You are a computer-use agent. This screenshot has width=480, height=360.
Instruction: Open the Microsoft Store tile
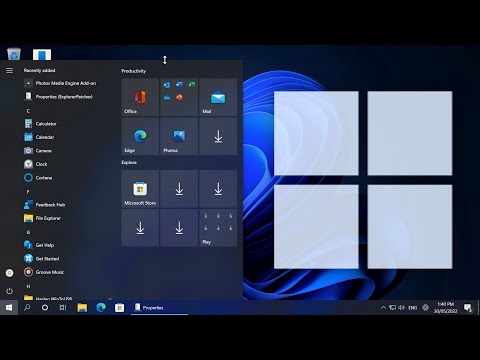(x=140, y=189)
